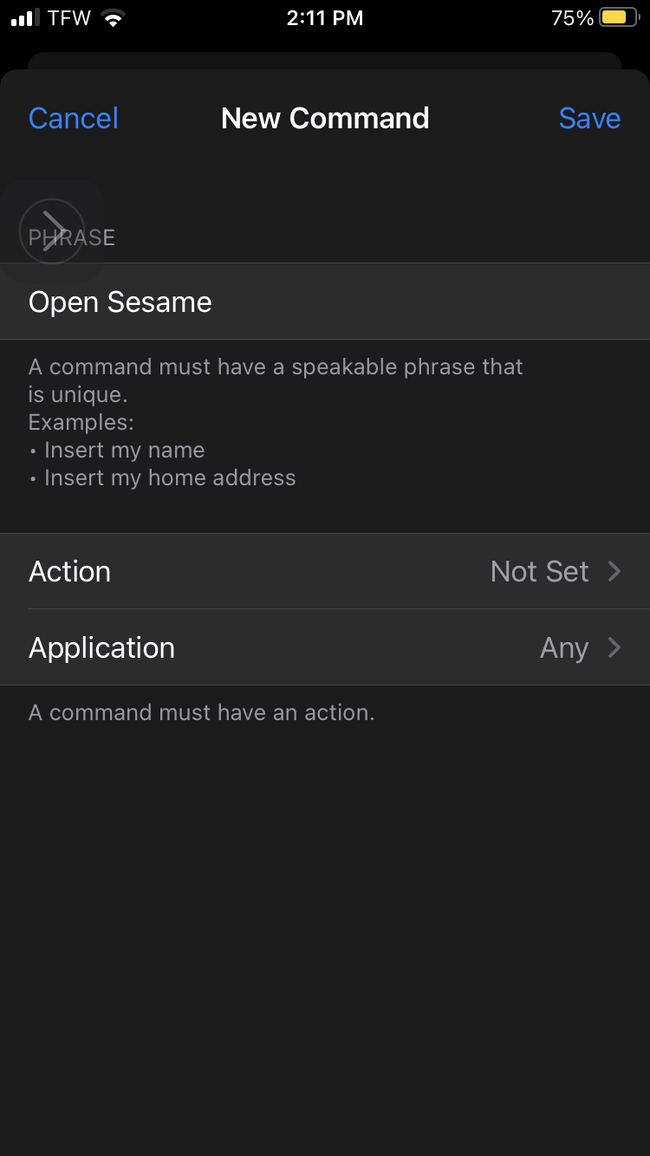Tap the Wi-Fi icon in status bar
The width and height of the screenshot is (650, 1156).
click(x=113, y=18)
